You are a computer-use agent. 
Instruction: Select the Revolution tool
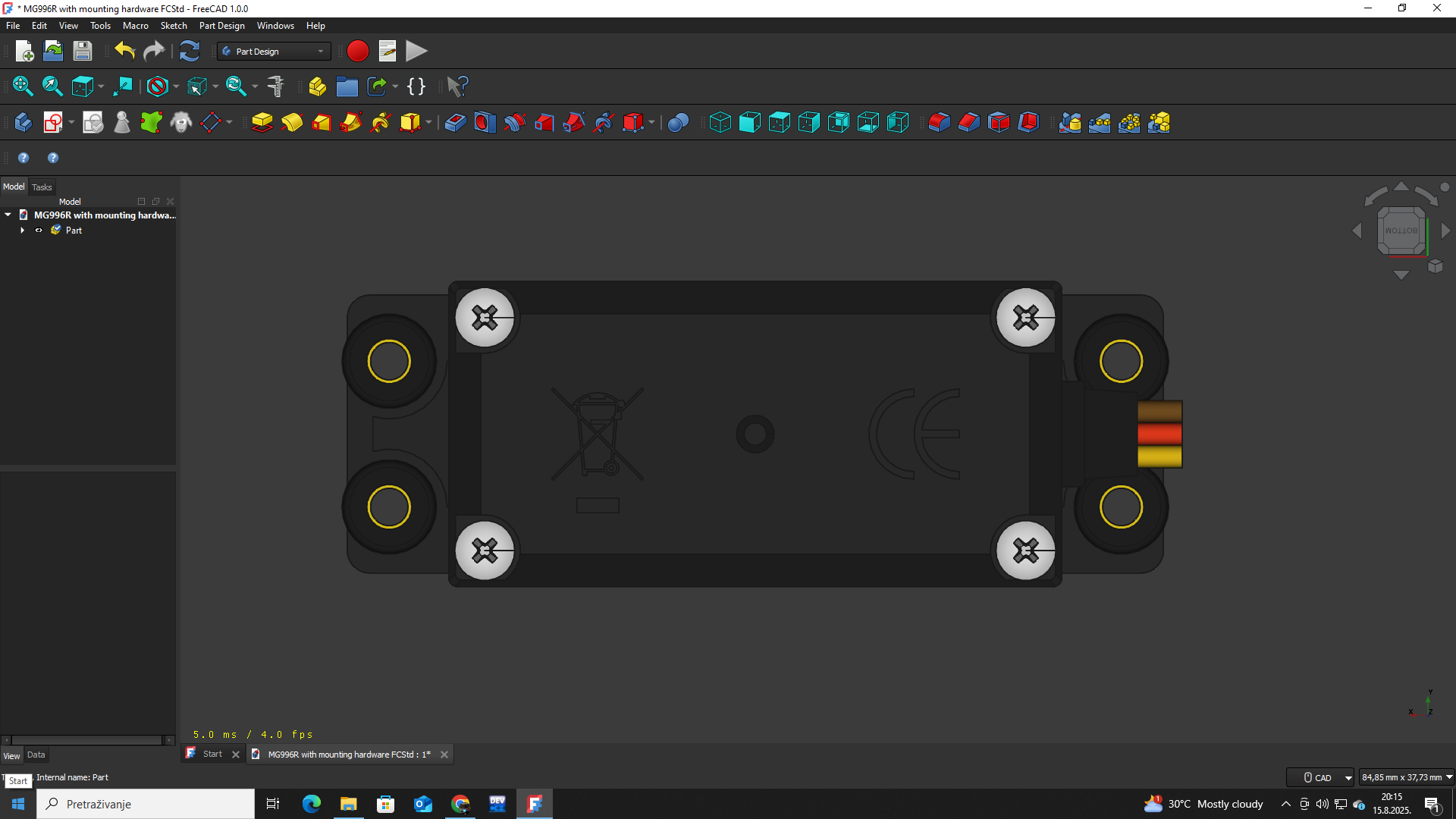click(292, 123)
